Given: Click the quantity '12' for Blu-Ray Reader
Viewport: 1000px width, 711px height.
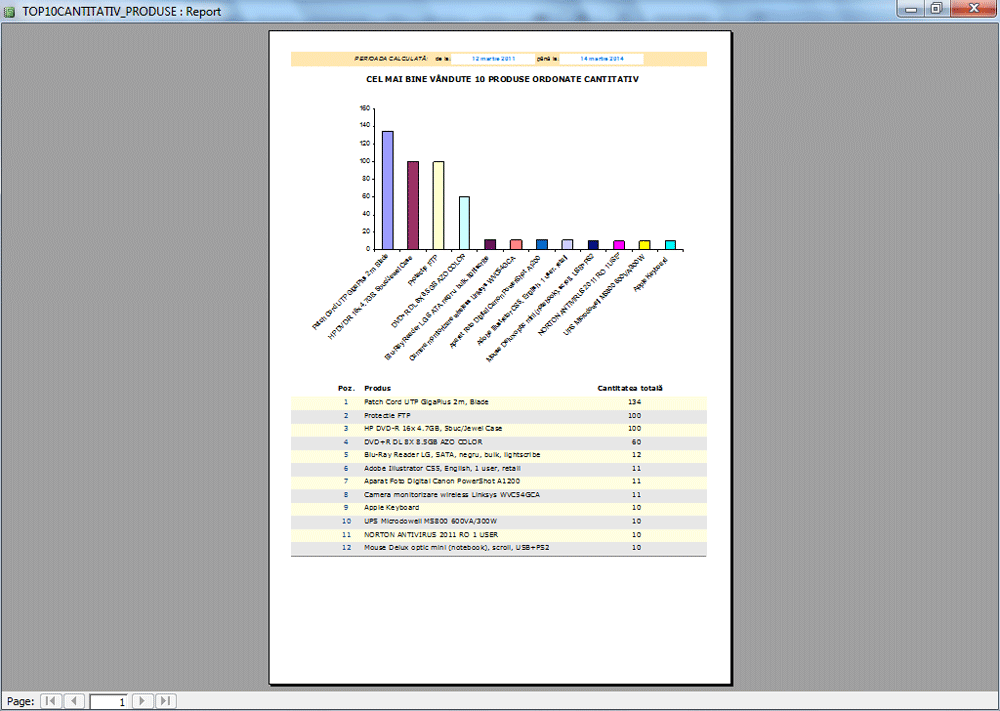Looking at the screenshot, I should (x=636, y=455).
